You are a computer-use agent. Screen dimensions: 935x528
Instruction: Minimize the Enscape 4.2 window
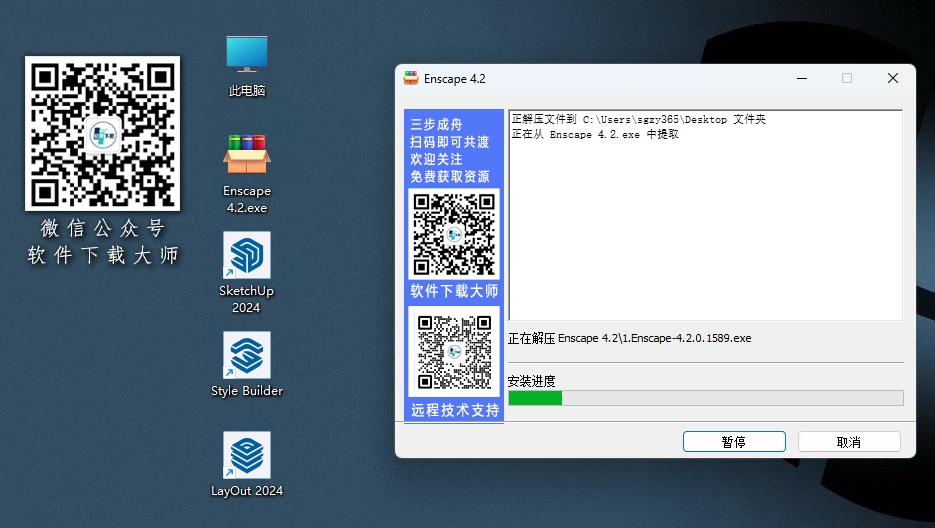pos(802,78)
